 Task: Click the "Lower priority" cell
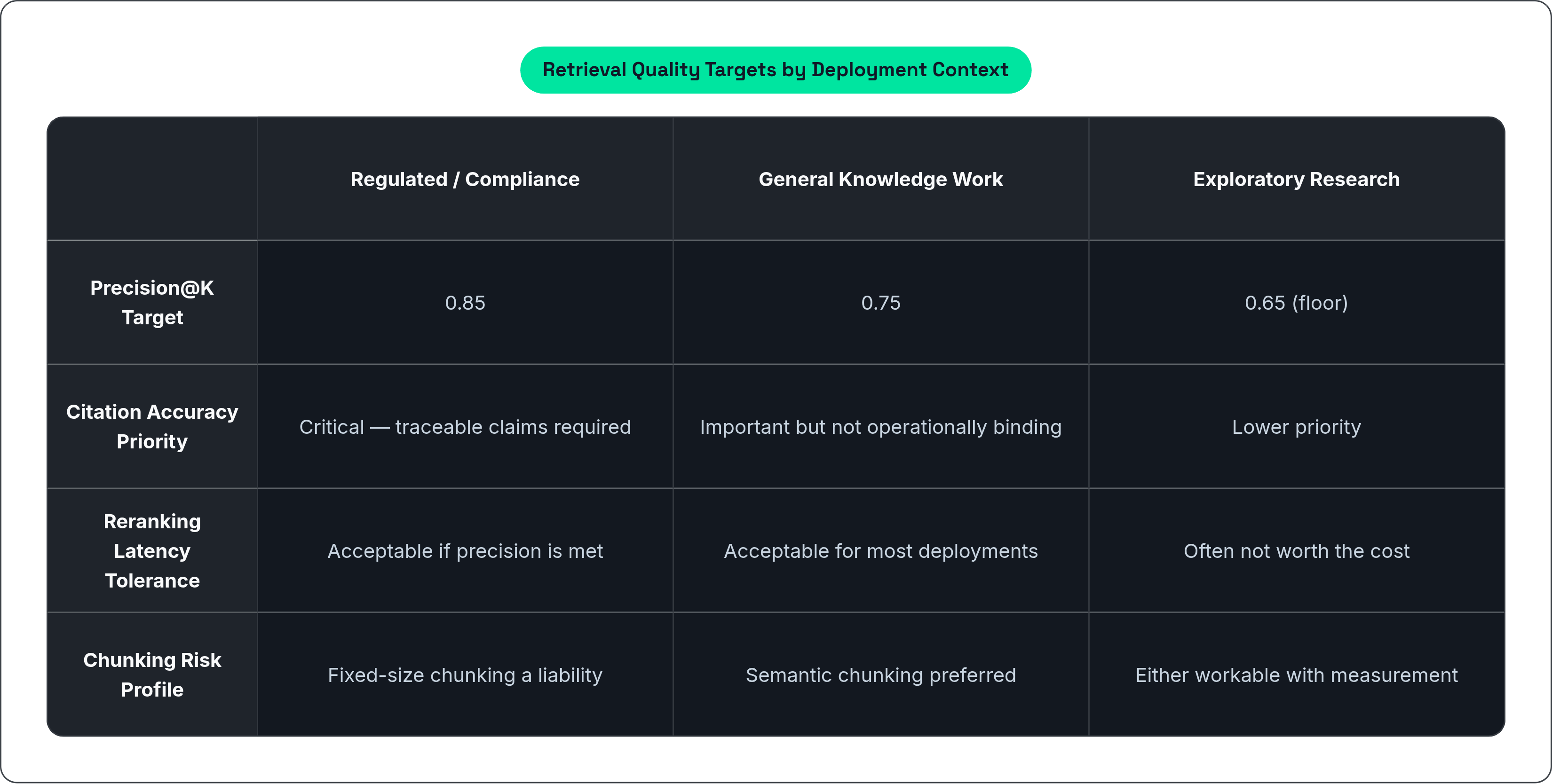tap(1296, 426)
